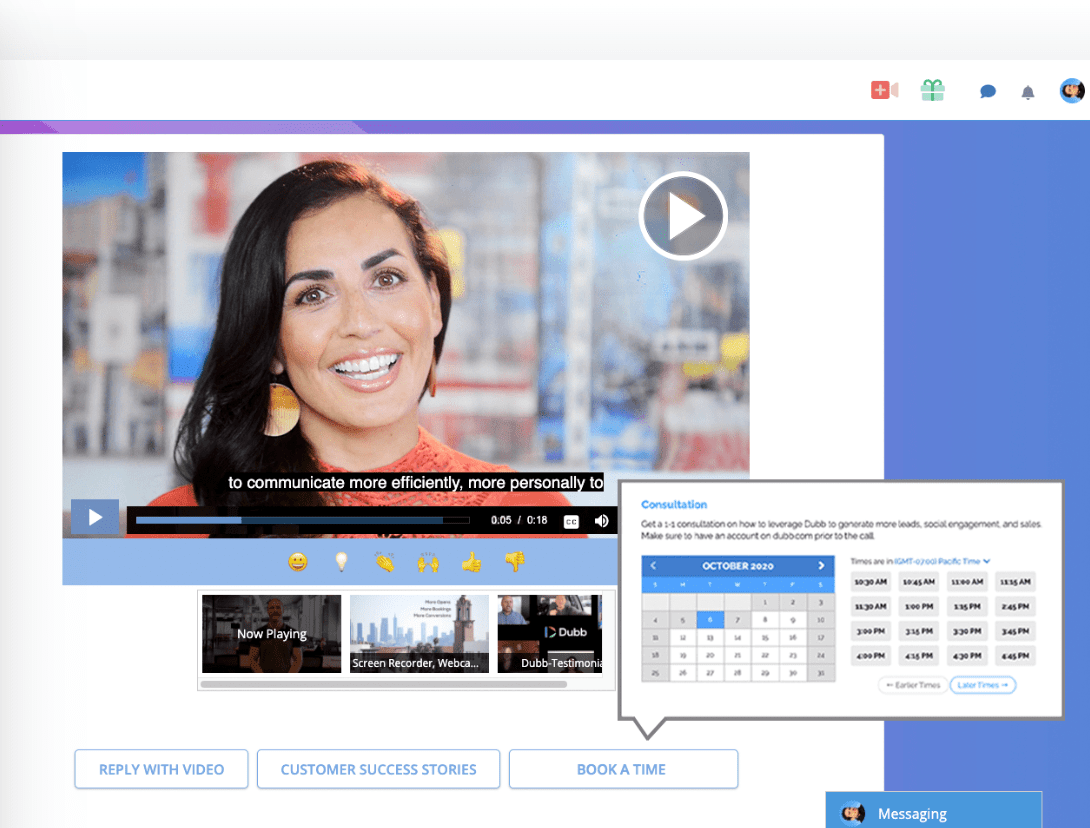The height and width of the screenshot is (828, 1090).
Task: React with the light bulb emoji
Action: click(x=341, y=562)
